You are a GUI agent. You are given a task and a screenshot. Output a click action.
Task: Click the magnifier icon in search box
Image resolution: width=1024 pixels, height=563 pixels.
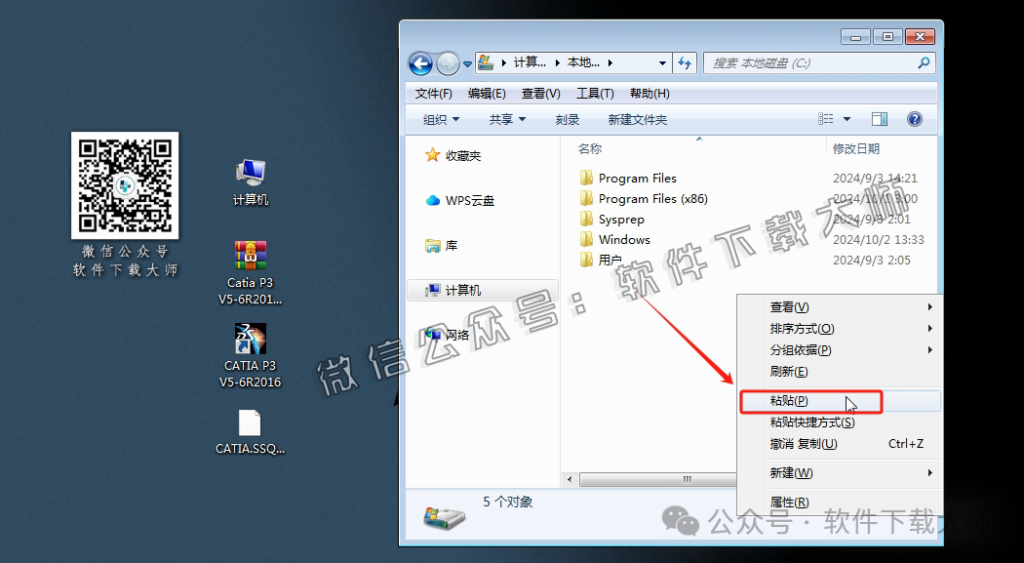tap(923, 63)
